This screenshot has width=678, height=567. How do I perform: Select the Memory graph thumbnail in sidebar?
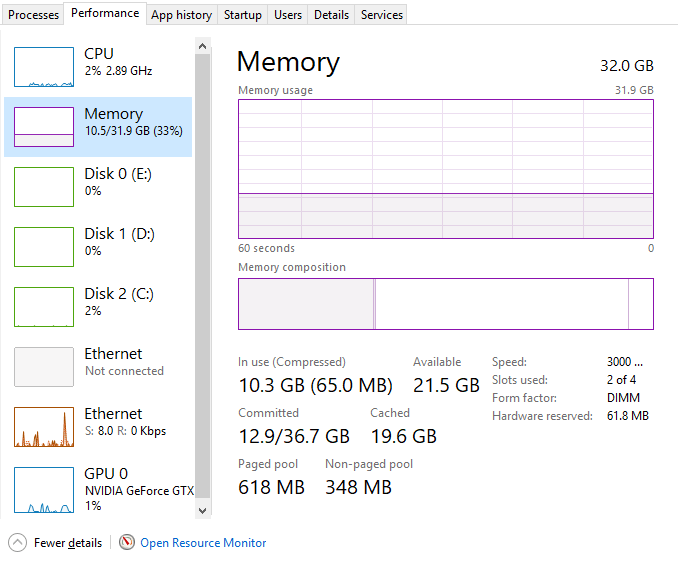tap(44, 127)
